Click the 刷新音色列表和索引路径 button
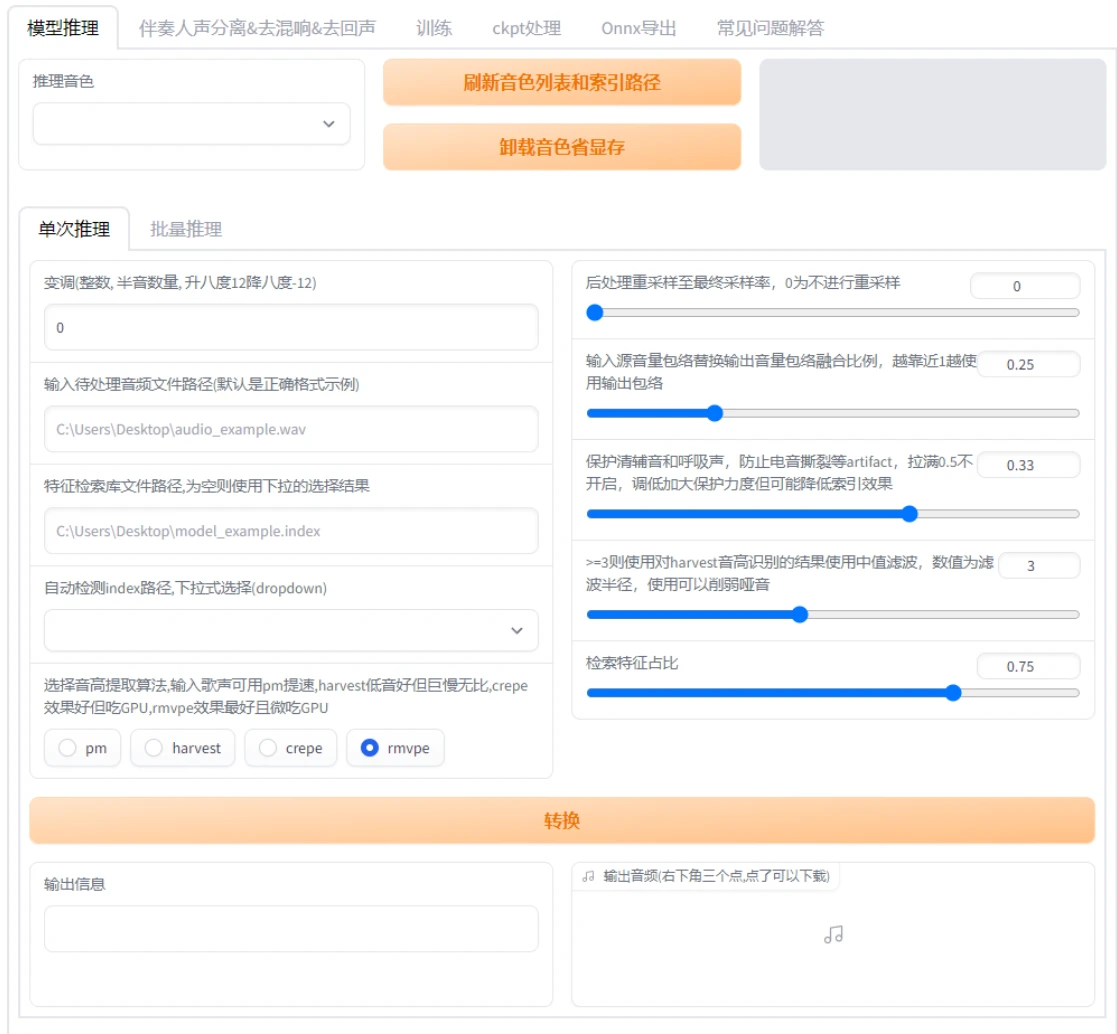 pyautogui.click(x=561, y=84)
